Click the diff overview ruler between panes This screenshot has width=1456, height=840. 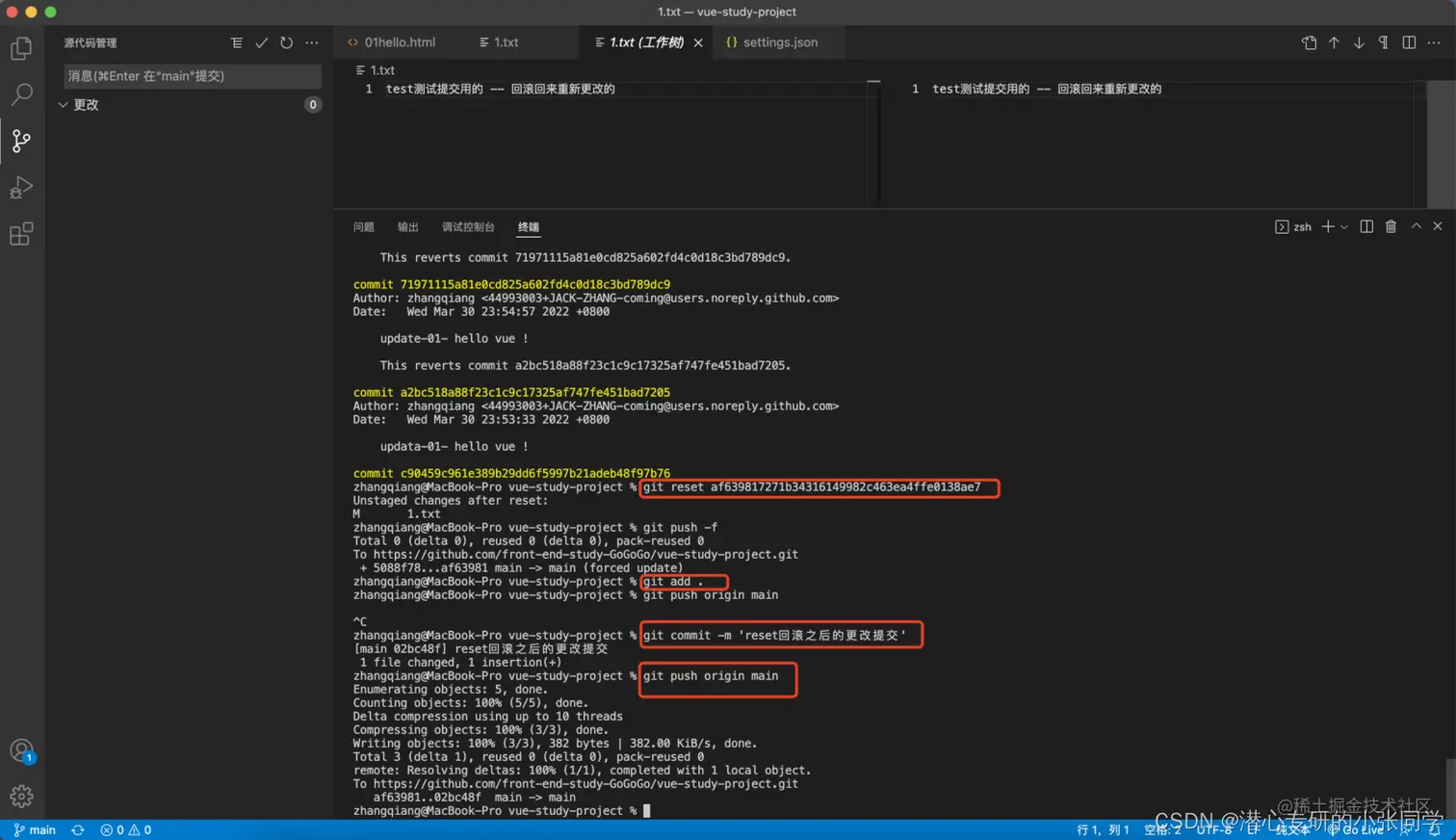[873, 143]
